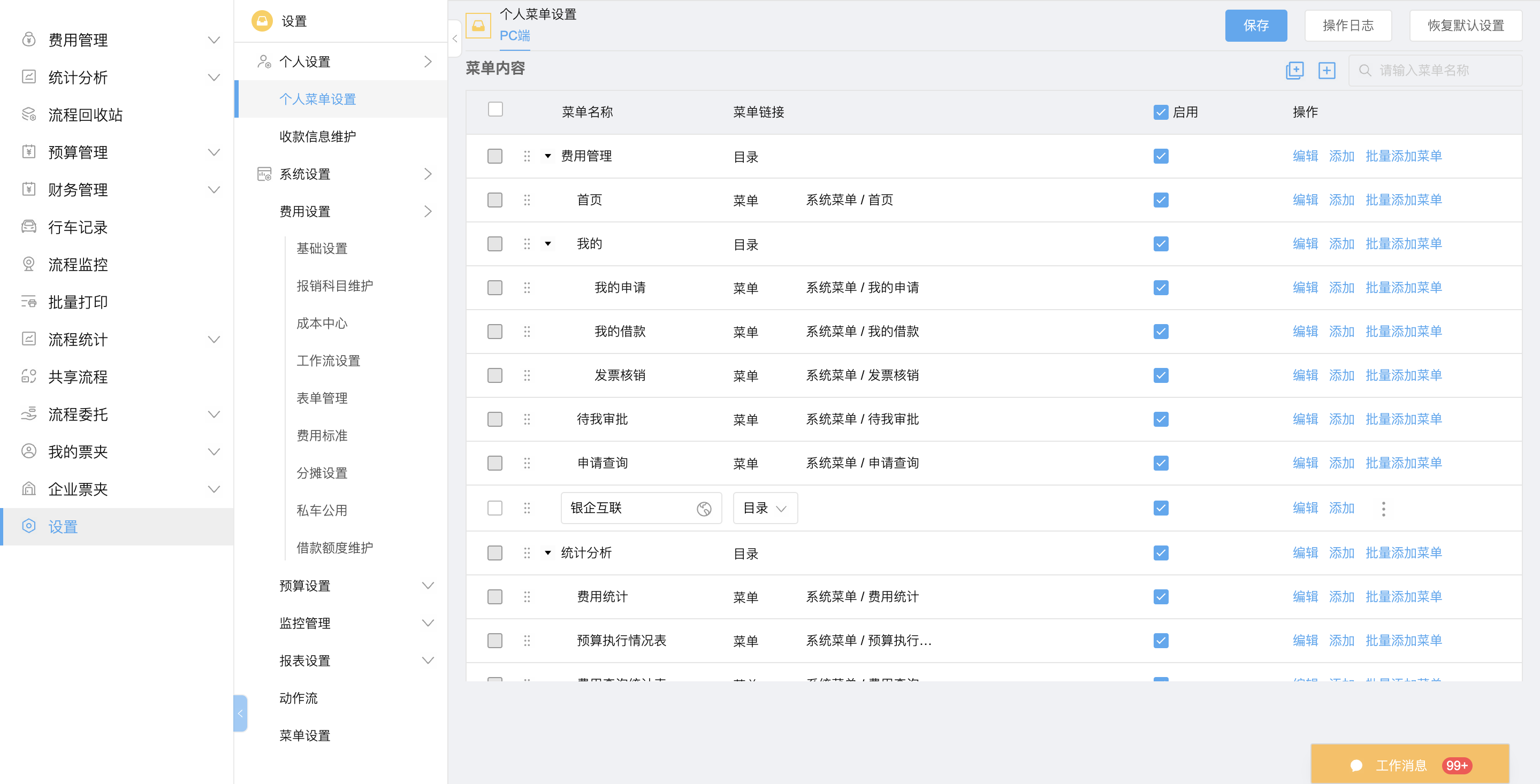Disable the 启用 checkbox for 首页
Screen dimensions: 1540x784
pos(1161,199)
